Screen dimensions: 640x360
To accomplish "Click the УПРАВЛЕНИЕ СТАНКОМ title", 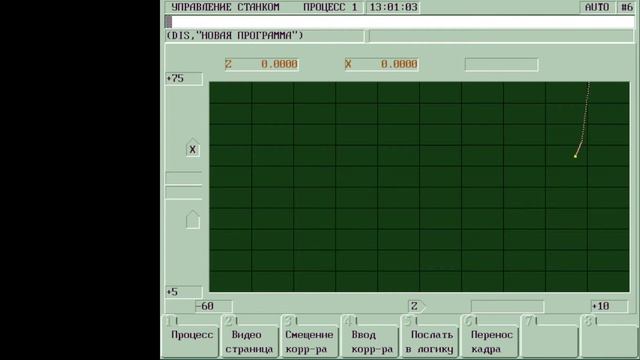I will pos(225,7).
